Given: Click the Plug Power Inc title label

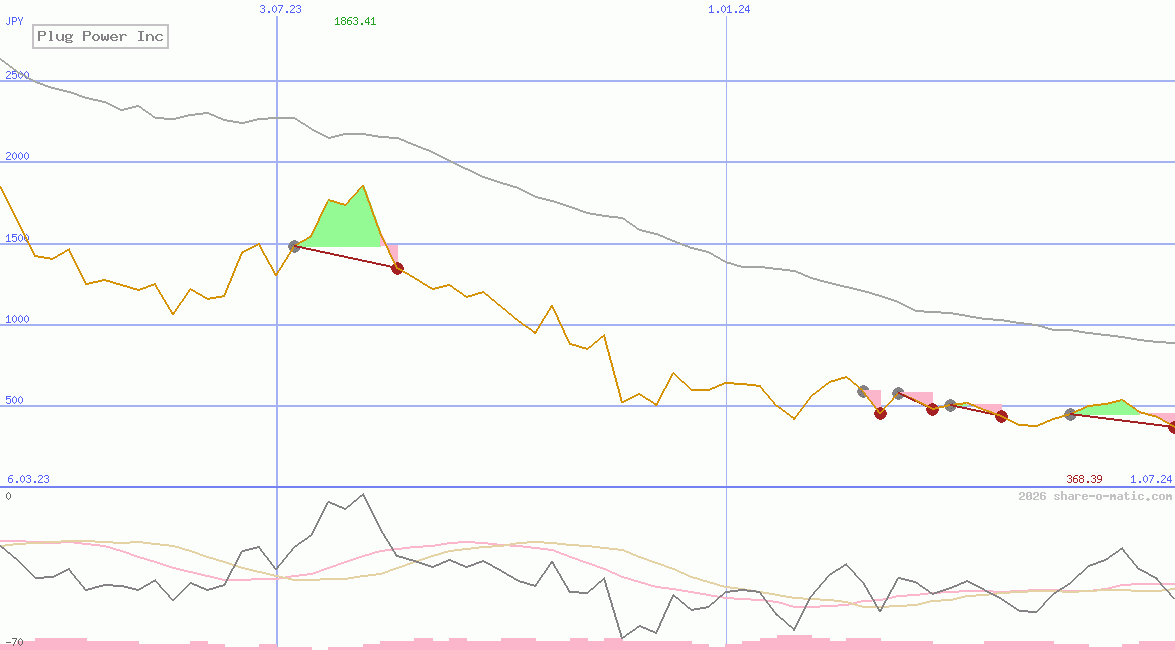Looking at the screenshot, I should [x=100, y=37].
